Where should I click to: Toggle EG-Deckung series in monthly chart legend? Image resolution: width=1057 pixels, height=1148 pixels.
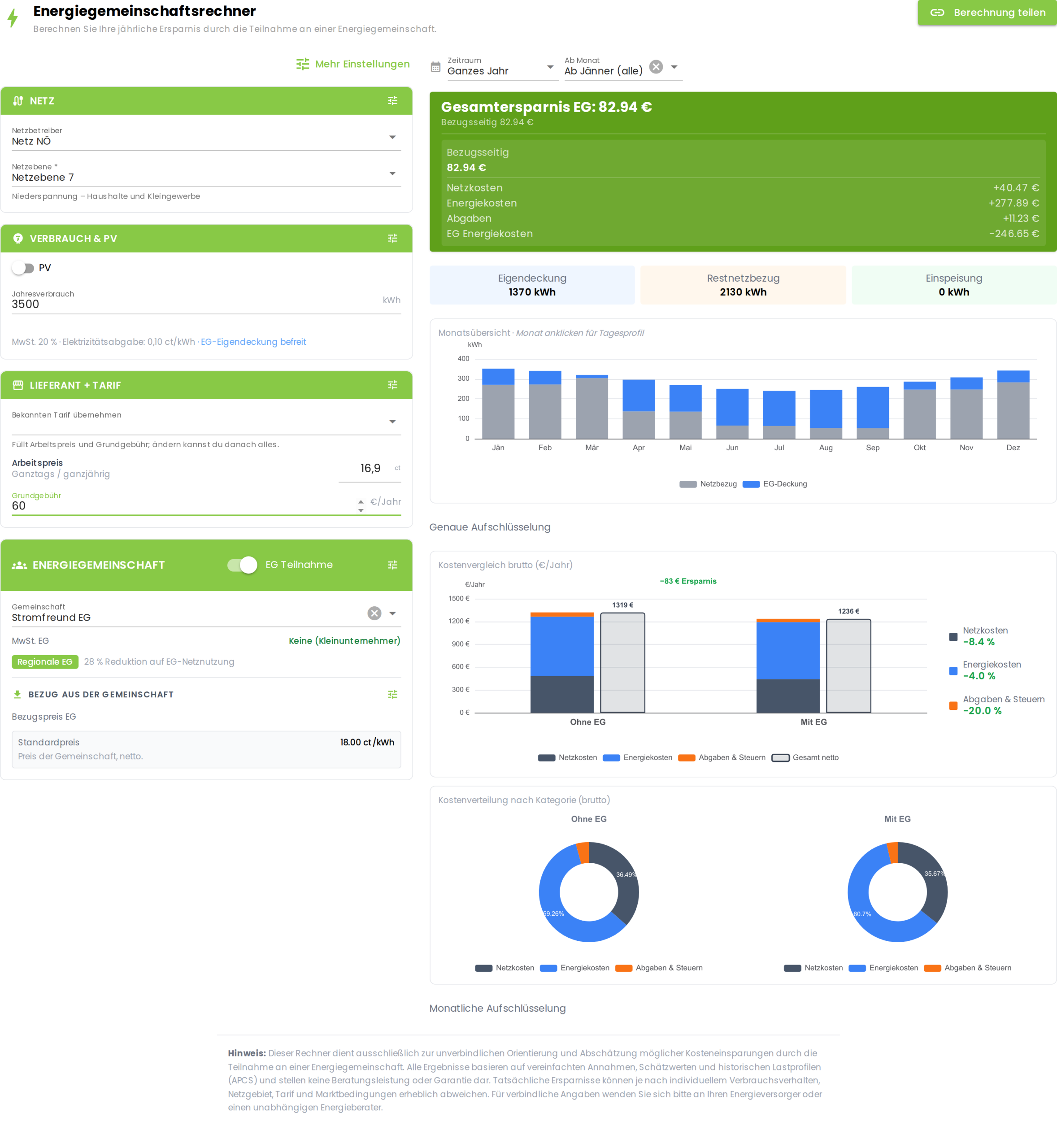point(774,484)
